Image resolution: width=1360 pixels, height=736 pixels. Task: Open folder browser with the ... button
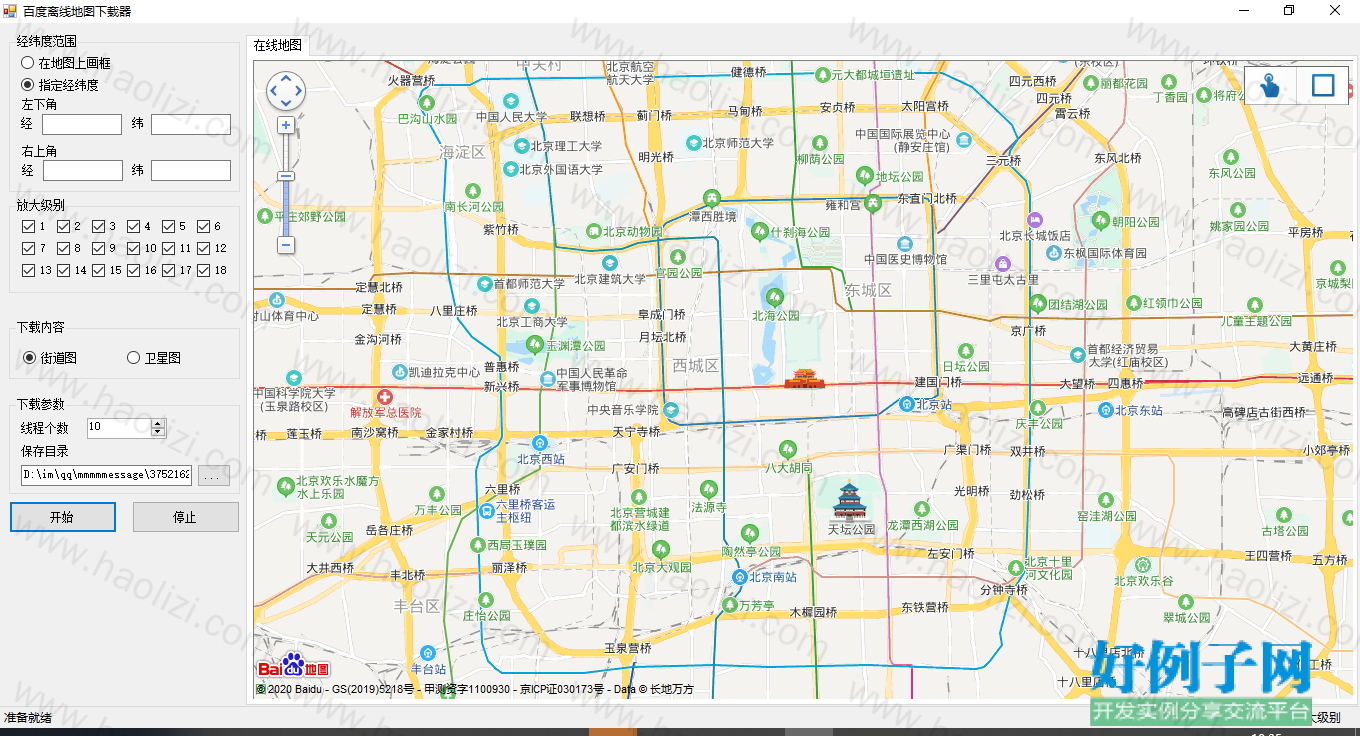click(213, 476)
